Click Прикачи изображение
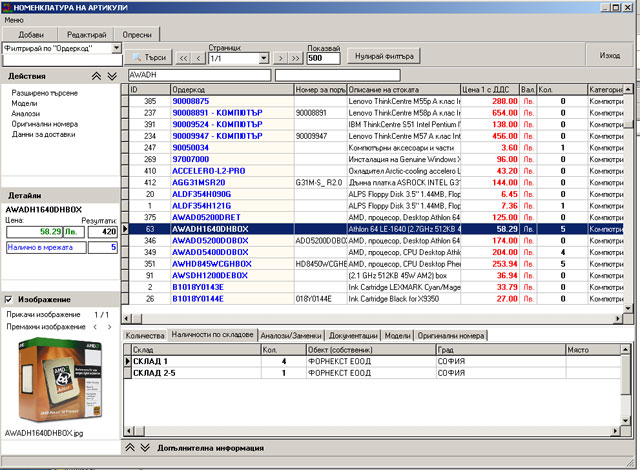Screen dimensions: 640x470 pyautogui.click(x=43, y=314)
